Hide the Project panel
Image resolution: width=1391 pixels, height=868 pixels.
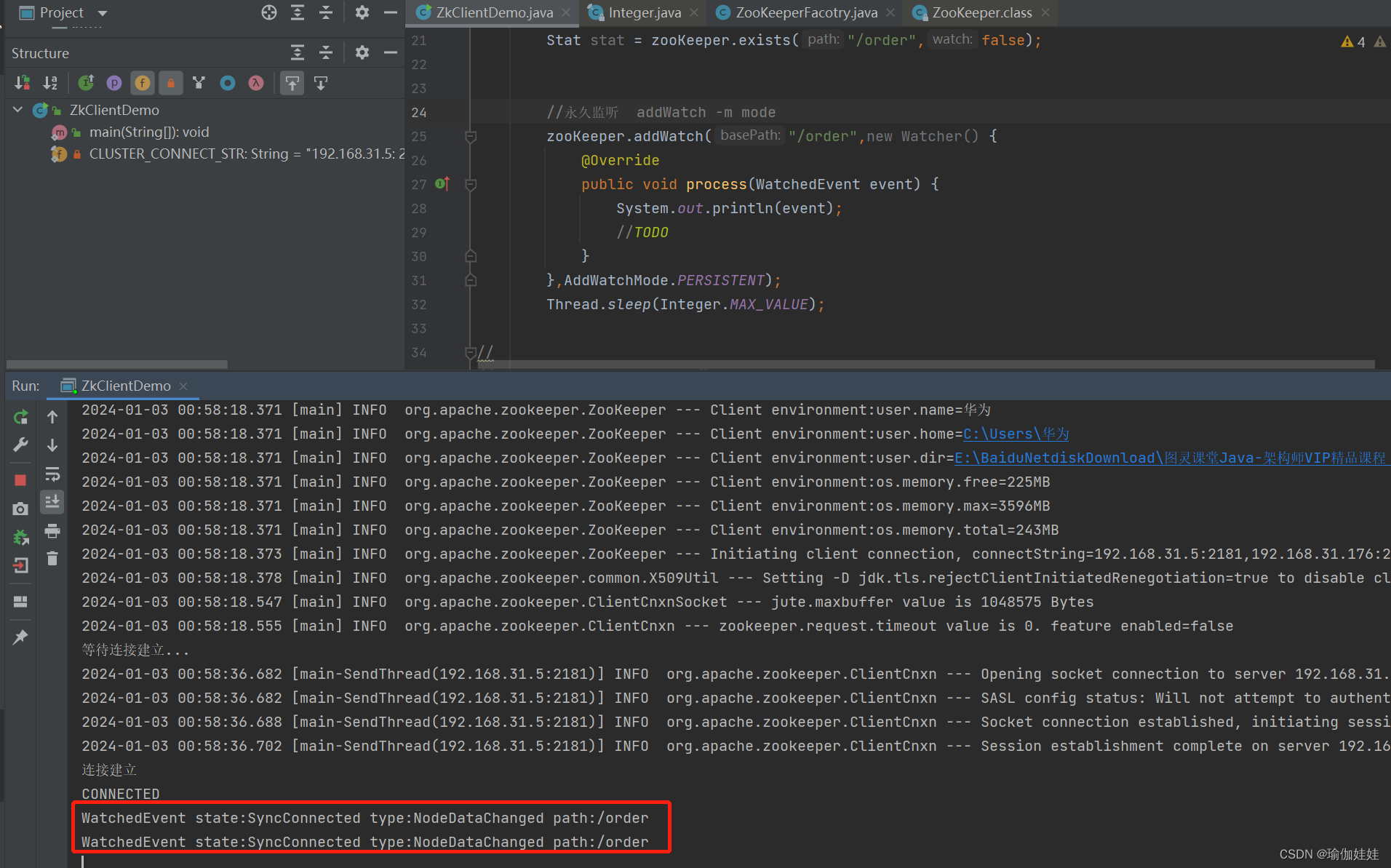[x=391, y=12]
